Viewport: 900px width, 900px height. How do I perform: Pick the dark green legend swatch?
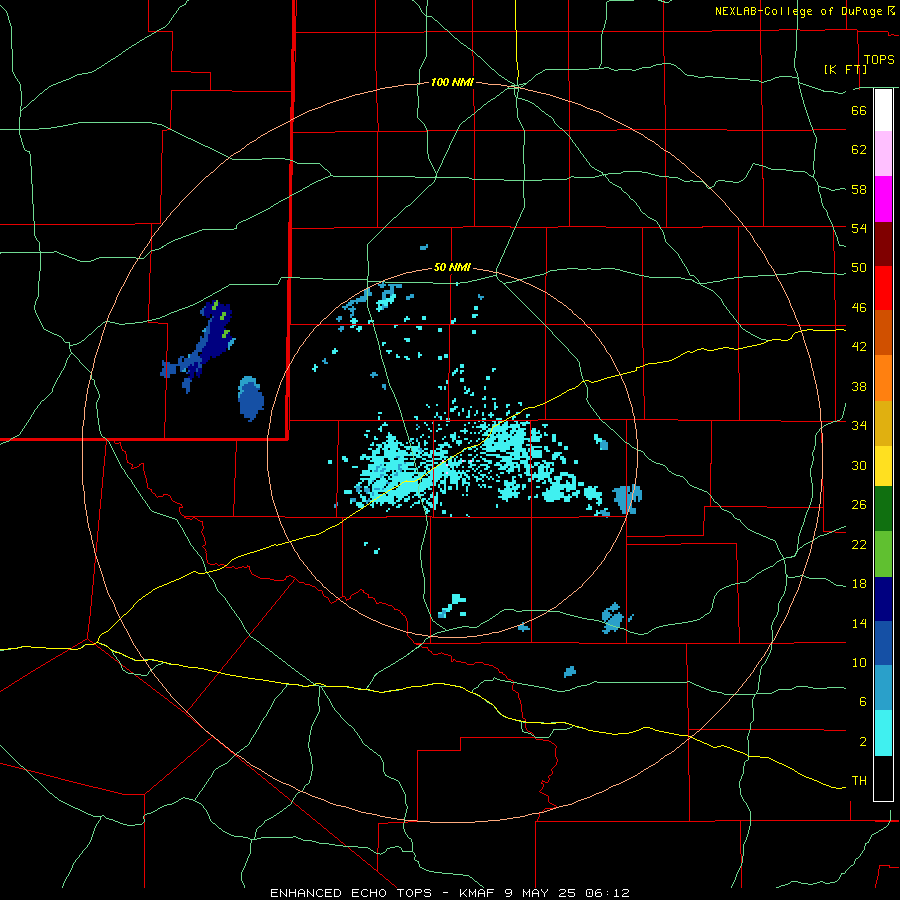(883, 508)
